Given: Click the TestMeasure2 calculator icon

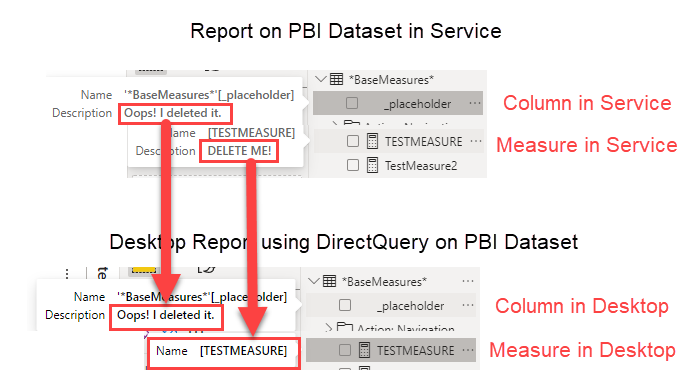Looking at the screenshot, I should [372, 165].
